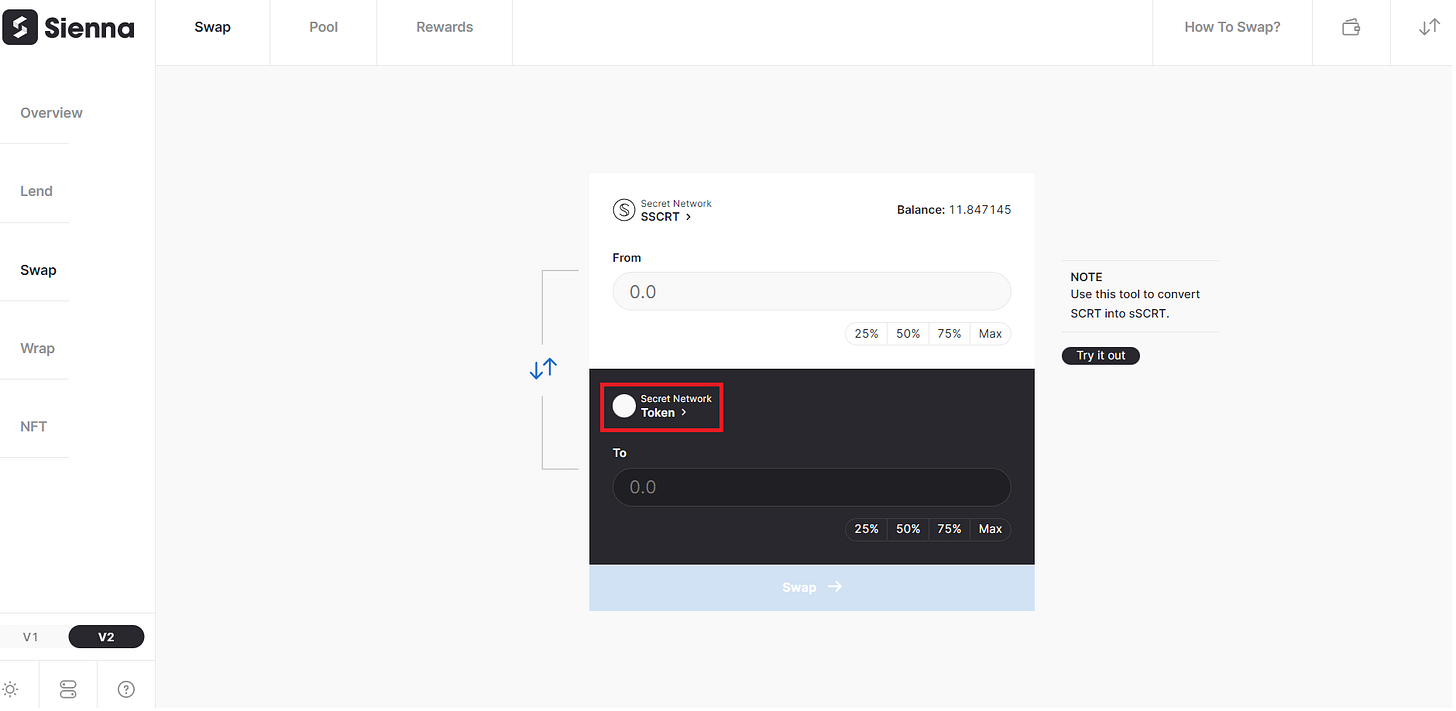Select 75% in the To section
This screenshot has height=711, width=1456.
(x=949, y=529)
